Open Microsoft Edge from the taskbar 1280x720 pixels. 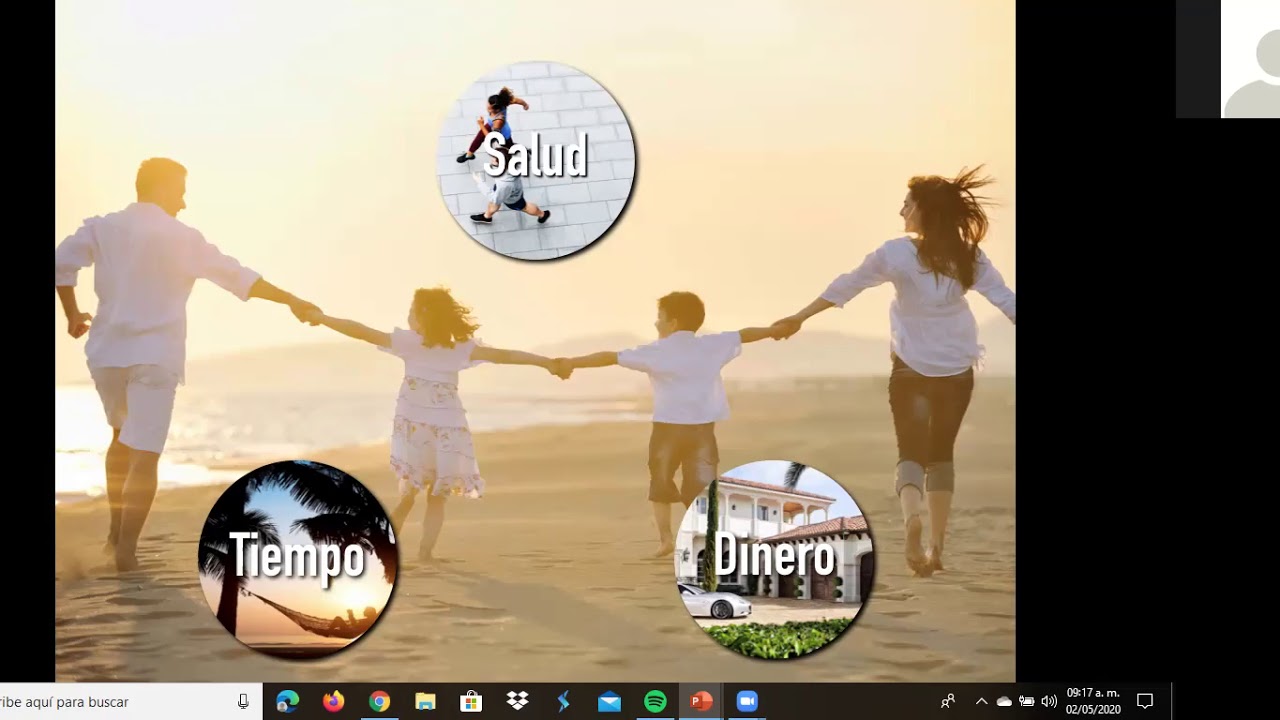click(287, 702)
